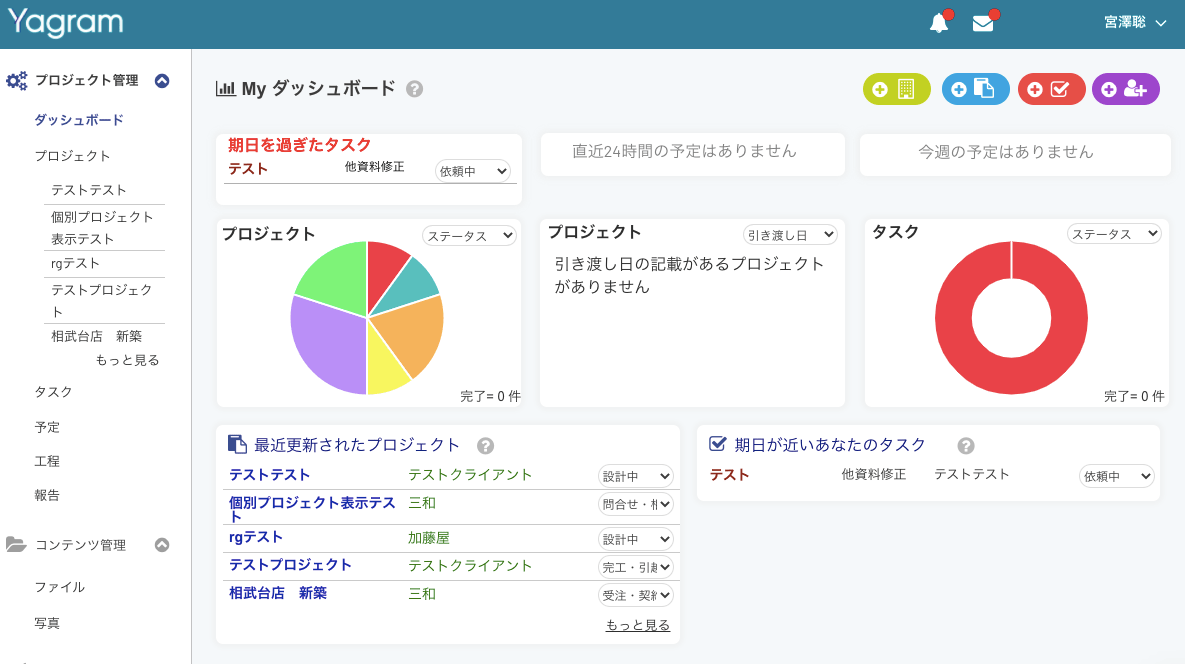Collapse the コンテンツ管理 sidebar section
1185x664 pixels.
point(162,545)
